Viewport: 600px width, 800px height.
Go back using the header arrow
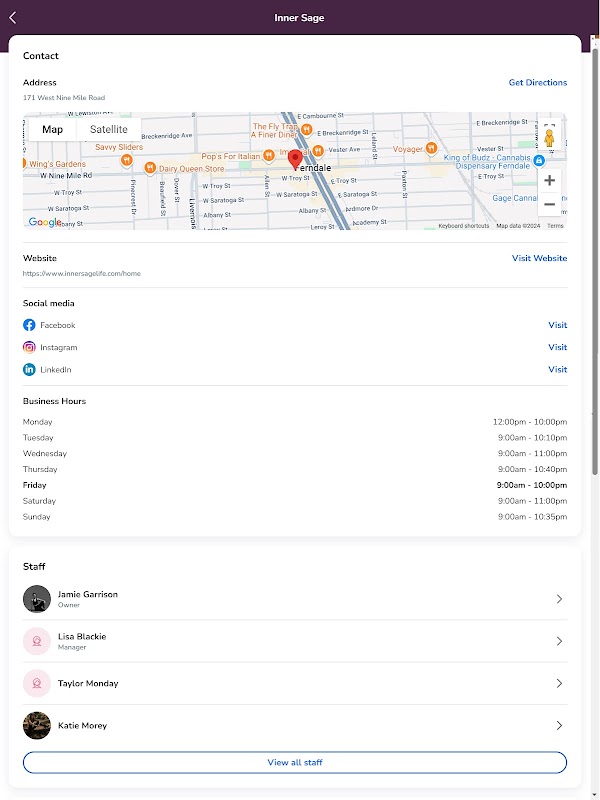point(13,18)
